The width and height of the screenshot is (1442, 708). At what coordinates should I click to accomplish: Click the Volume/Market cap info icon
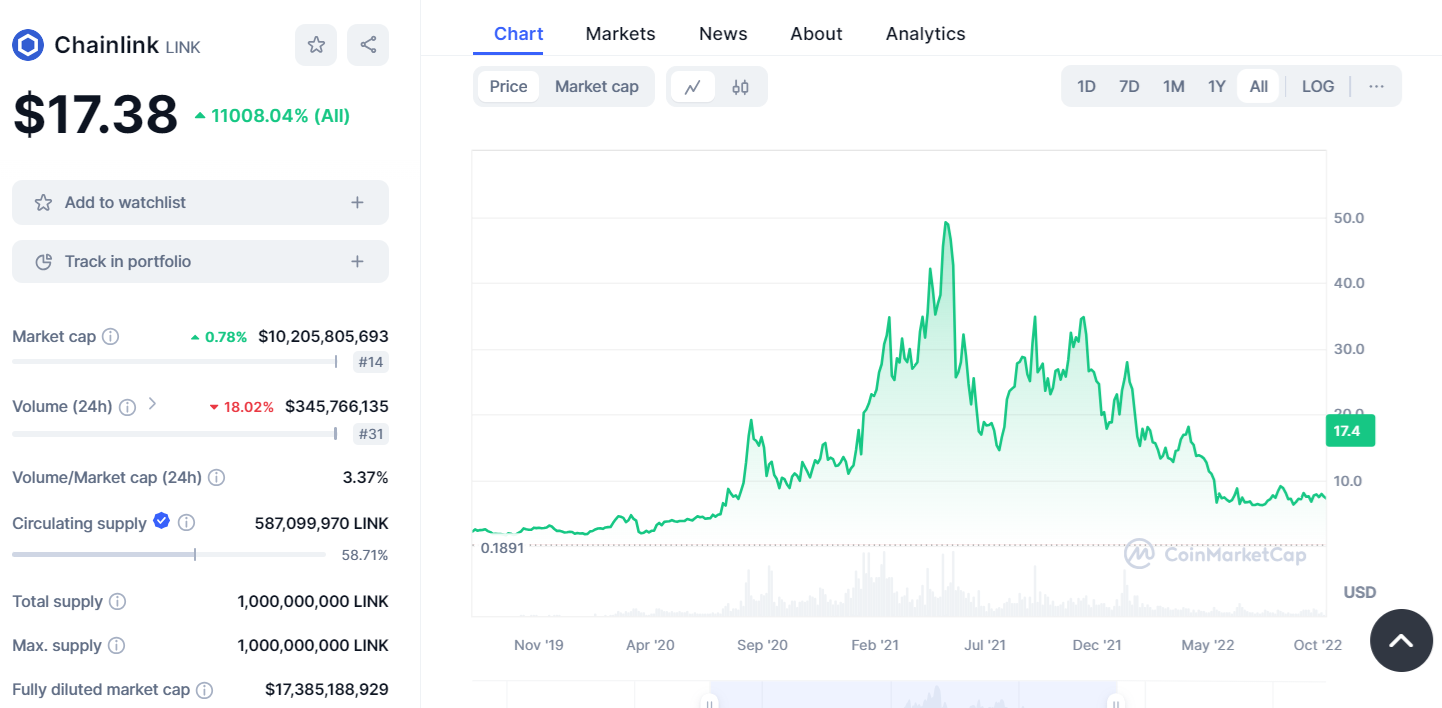[x=217, y=478]
